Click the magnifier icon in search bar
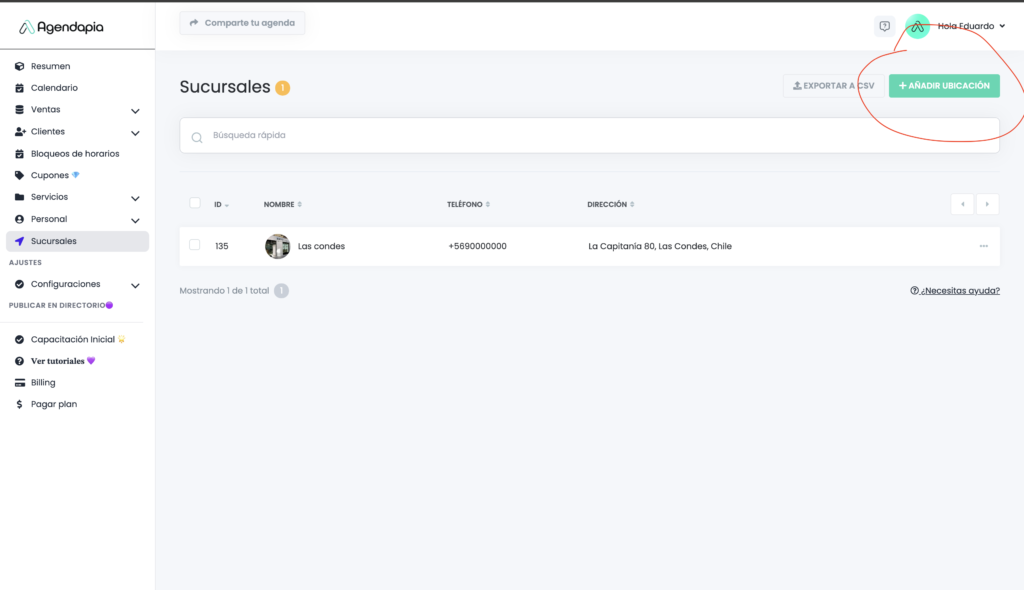Viewport: 1024px width, 590px height. pyautogui.click(x=197, y=136)
